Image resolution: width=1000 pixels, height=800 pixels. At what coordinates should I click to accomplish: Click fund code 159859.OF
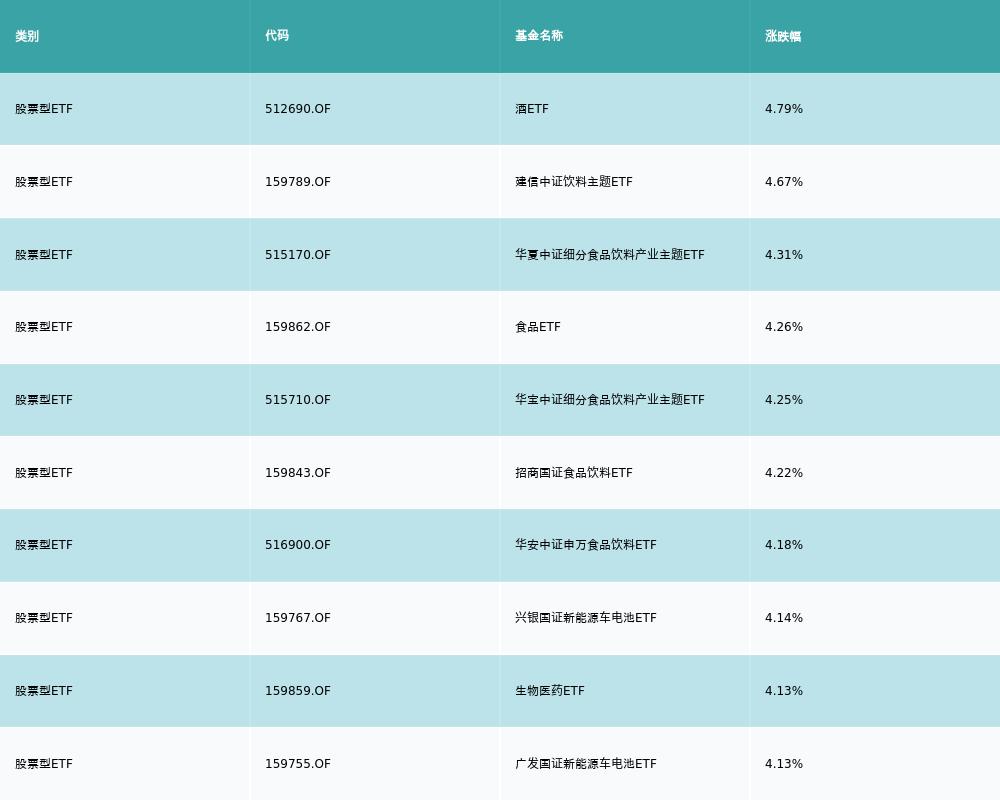(298, 691)
